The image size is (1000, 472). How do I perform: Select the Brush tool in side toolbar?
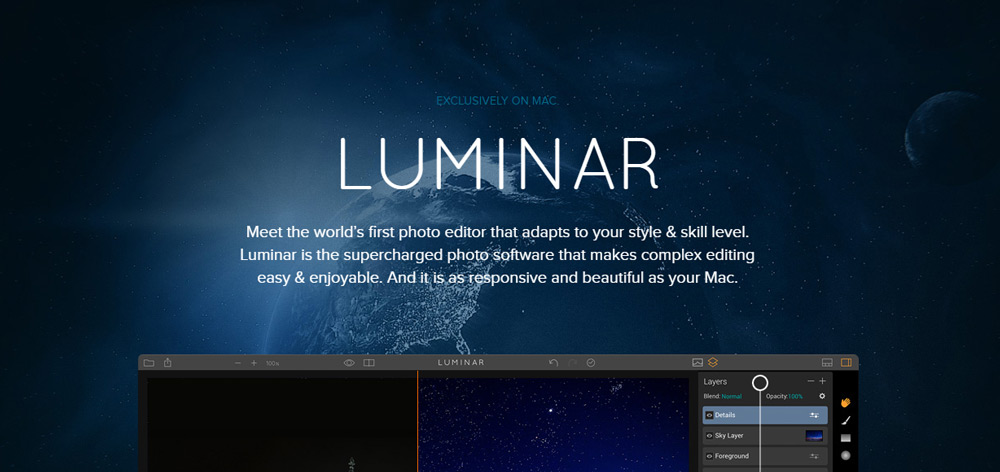846,420
